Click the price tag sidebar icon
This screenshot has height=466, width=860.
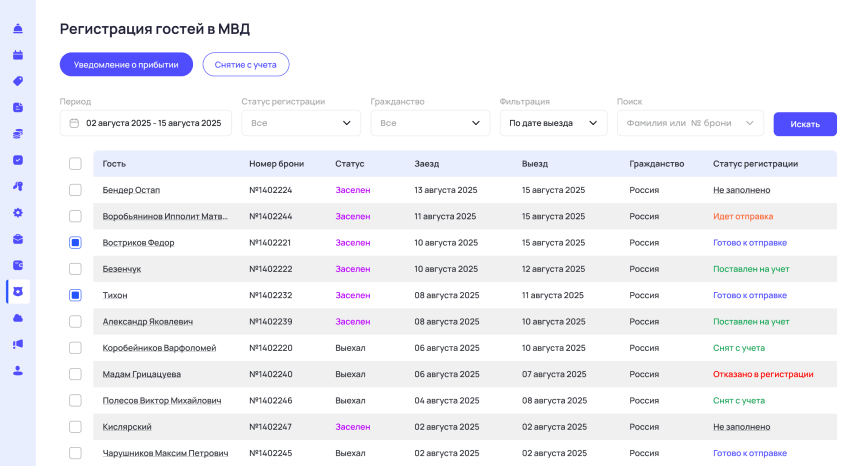pos(18,81)
